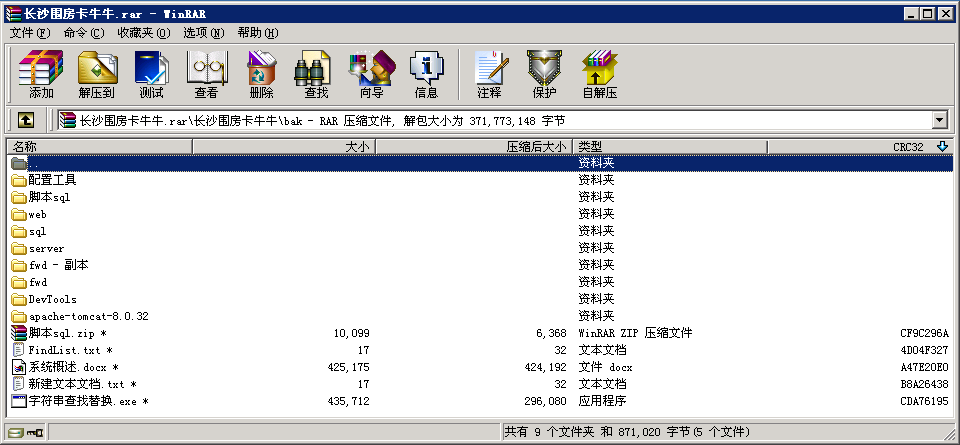The image size is (960, 445).
Task: Click the View (查看) toolbar icon
Action: pyautogui.click(x=206, y=74)
